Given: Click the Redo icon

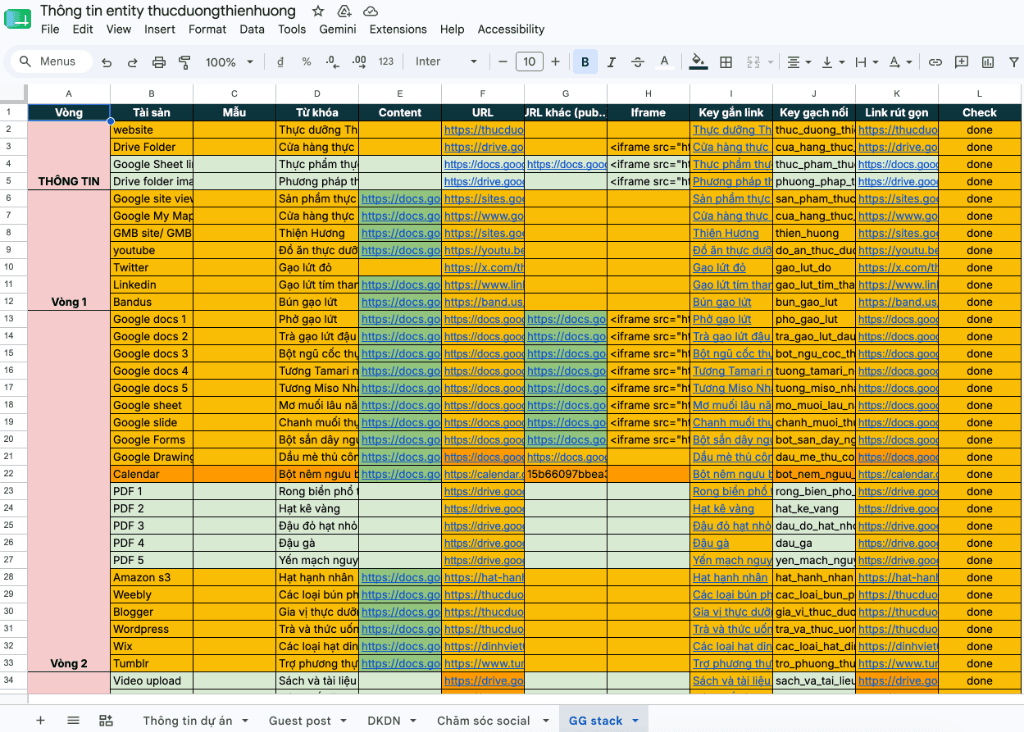Looking at the screenshot, I should pyautogui.click(x=133, y=62).
